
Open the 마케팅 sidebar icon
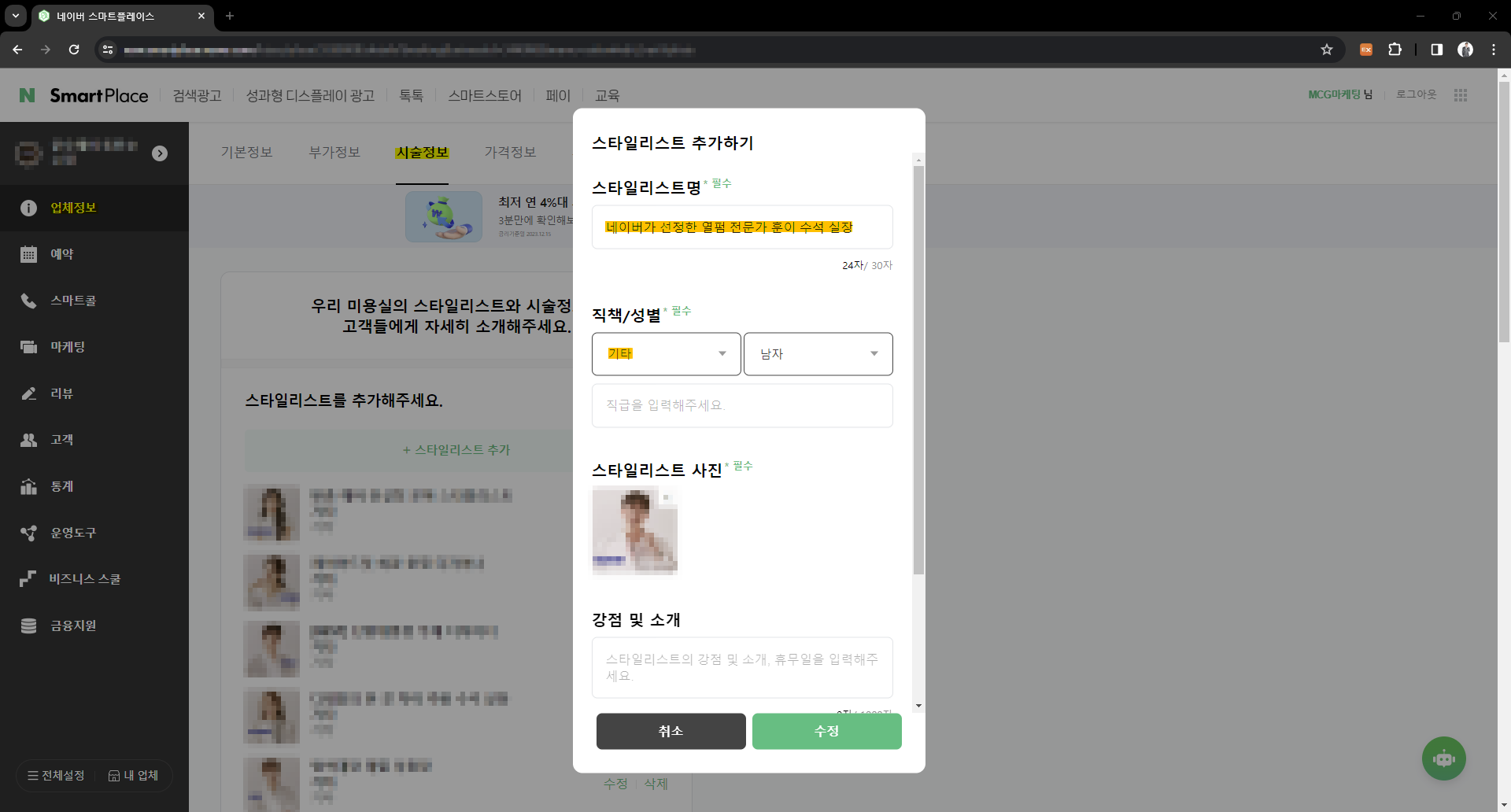coord(28,347)
